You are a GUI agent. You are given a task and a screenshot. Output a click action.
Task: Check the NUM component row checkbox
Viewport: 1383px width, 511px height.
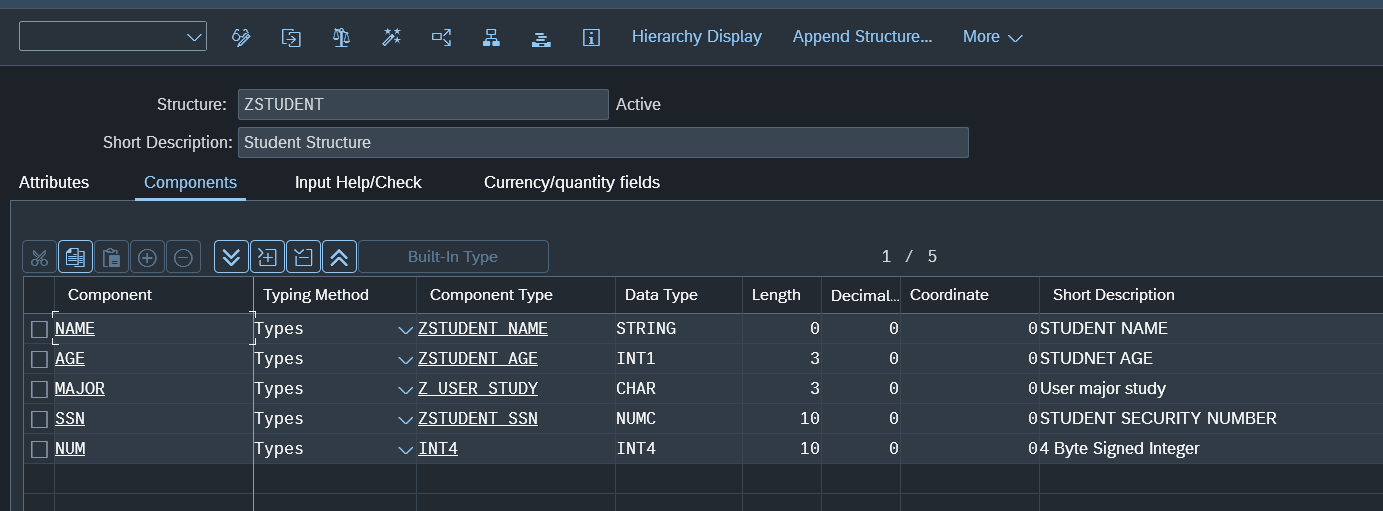tap(39, 449)
